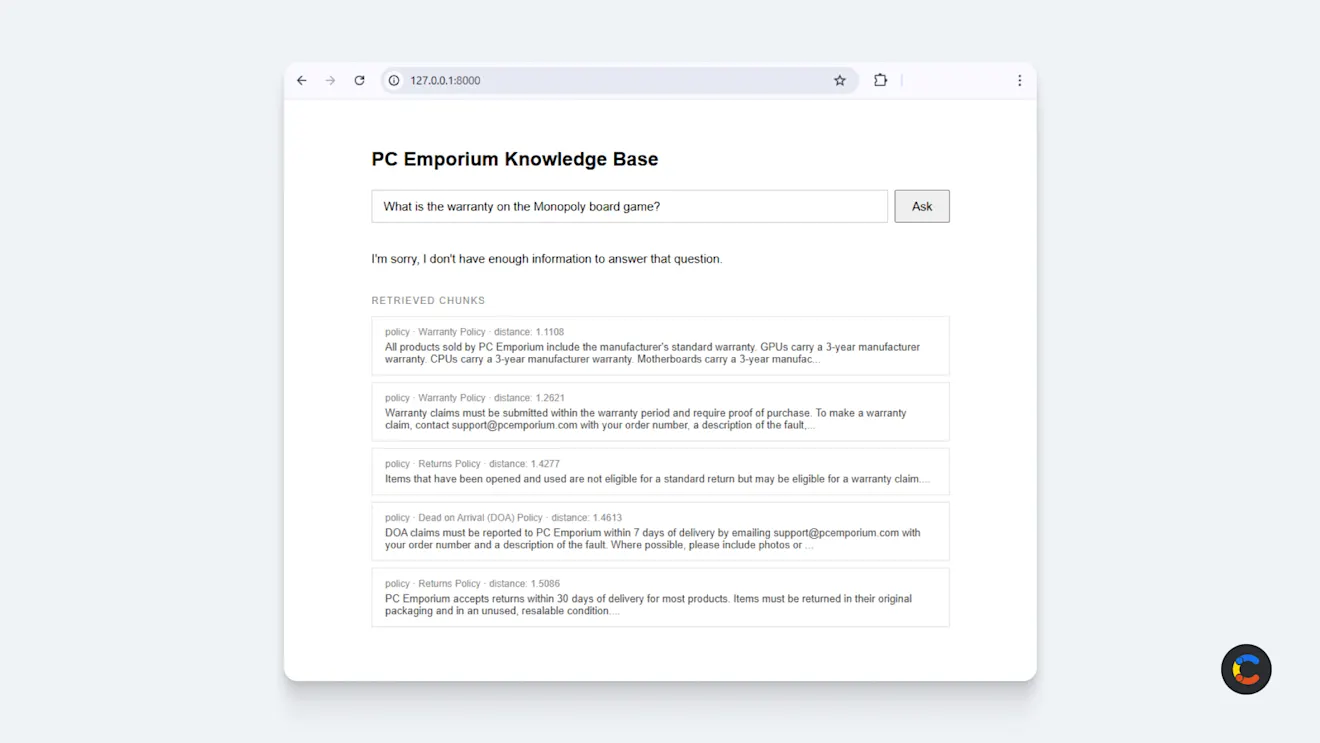The height and width of the screenshot is (743, 1320).
Task: Click chunk text starting "Items that have been opened"
Action: click(x=657, y=479)
